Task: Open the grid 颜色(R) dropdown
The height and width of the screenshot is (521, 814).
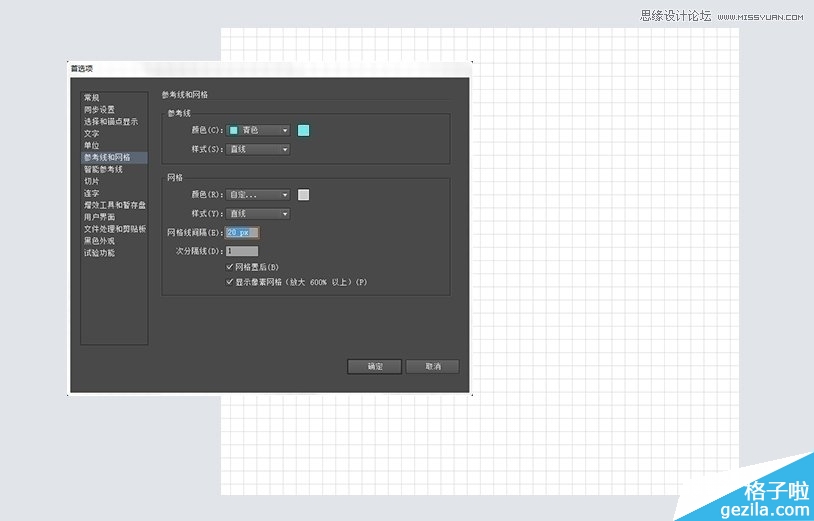Action: click(x=259, y=195)
